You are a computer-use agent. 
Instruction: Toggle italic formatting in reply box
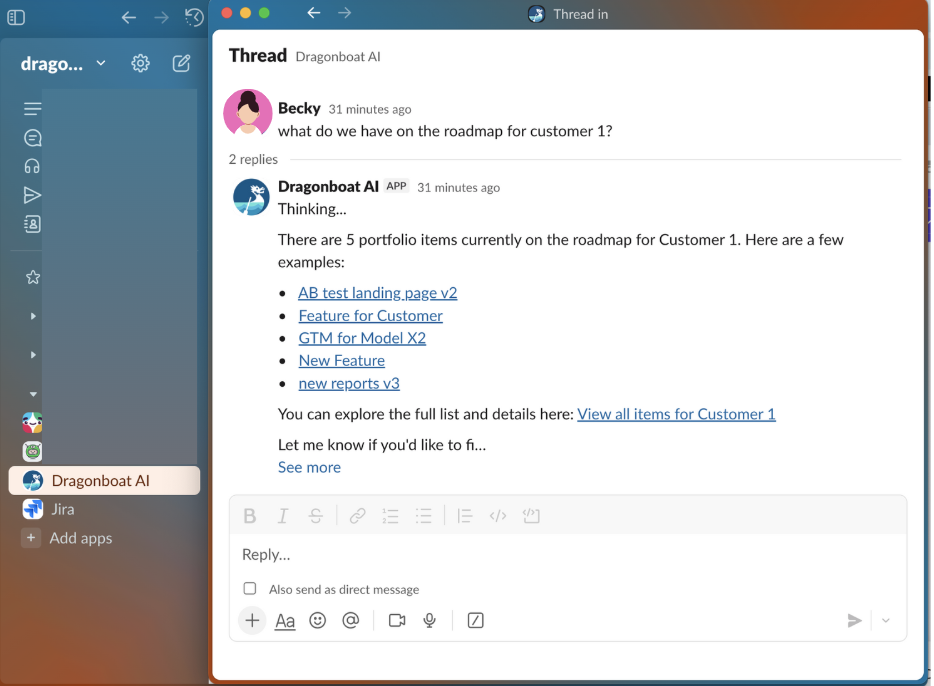283,516
